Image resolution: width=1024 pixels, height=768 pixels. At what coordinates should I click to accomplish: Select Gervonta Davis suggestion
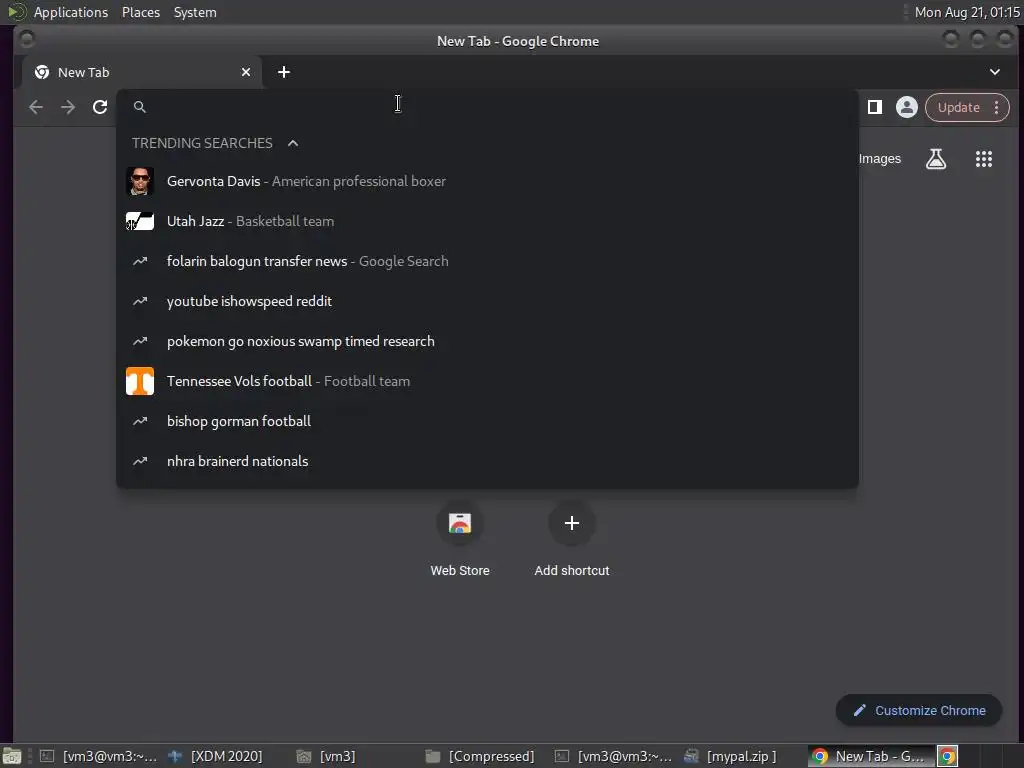[x=487, y=182]
